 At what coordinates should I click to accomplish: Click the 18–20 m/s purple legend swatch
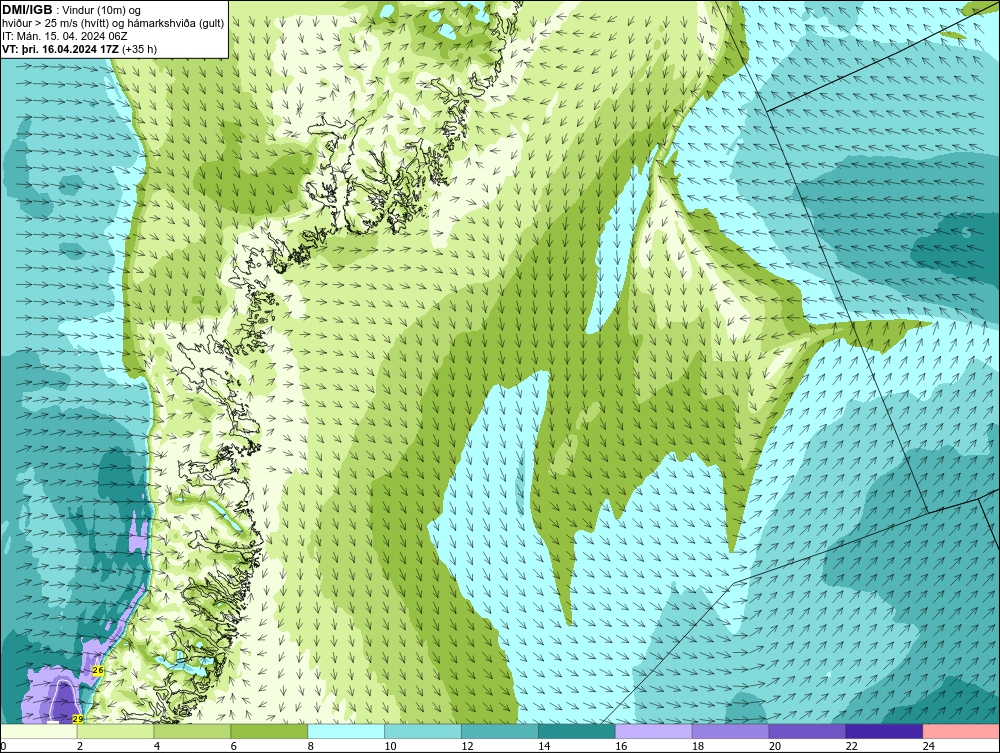[x=730, y=731]
